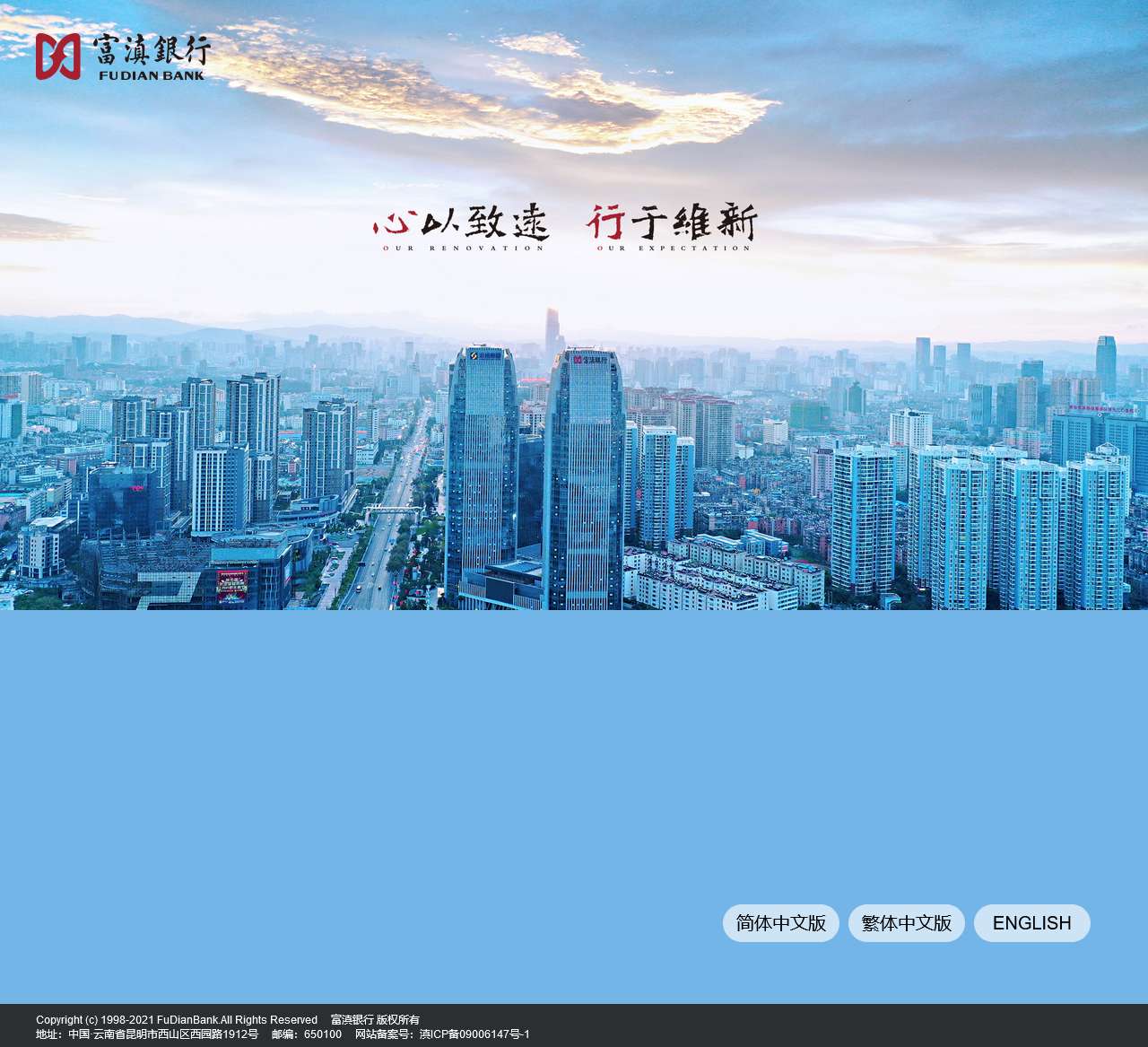Switch site to ENGLISH version
This screenshot has height=1047, width=1148.
coord(1032,923)
